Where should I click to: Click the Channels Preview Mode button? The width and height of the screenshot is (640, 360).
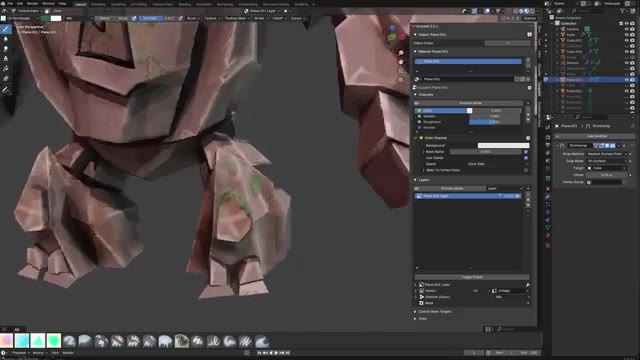[471, 103]
